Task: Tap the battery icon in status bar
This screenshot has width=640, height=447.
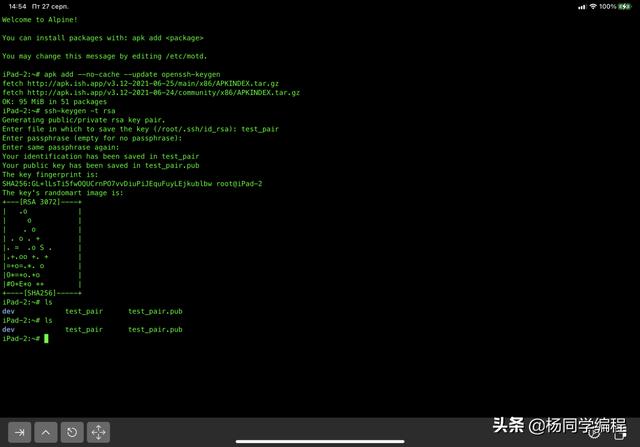Action: 626,7
